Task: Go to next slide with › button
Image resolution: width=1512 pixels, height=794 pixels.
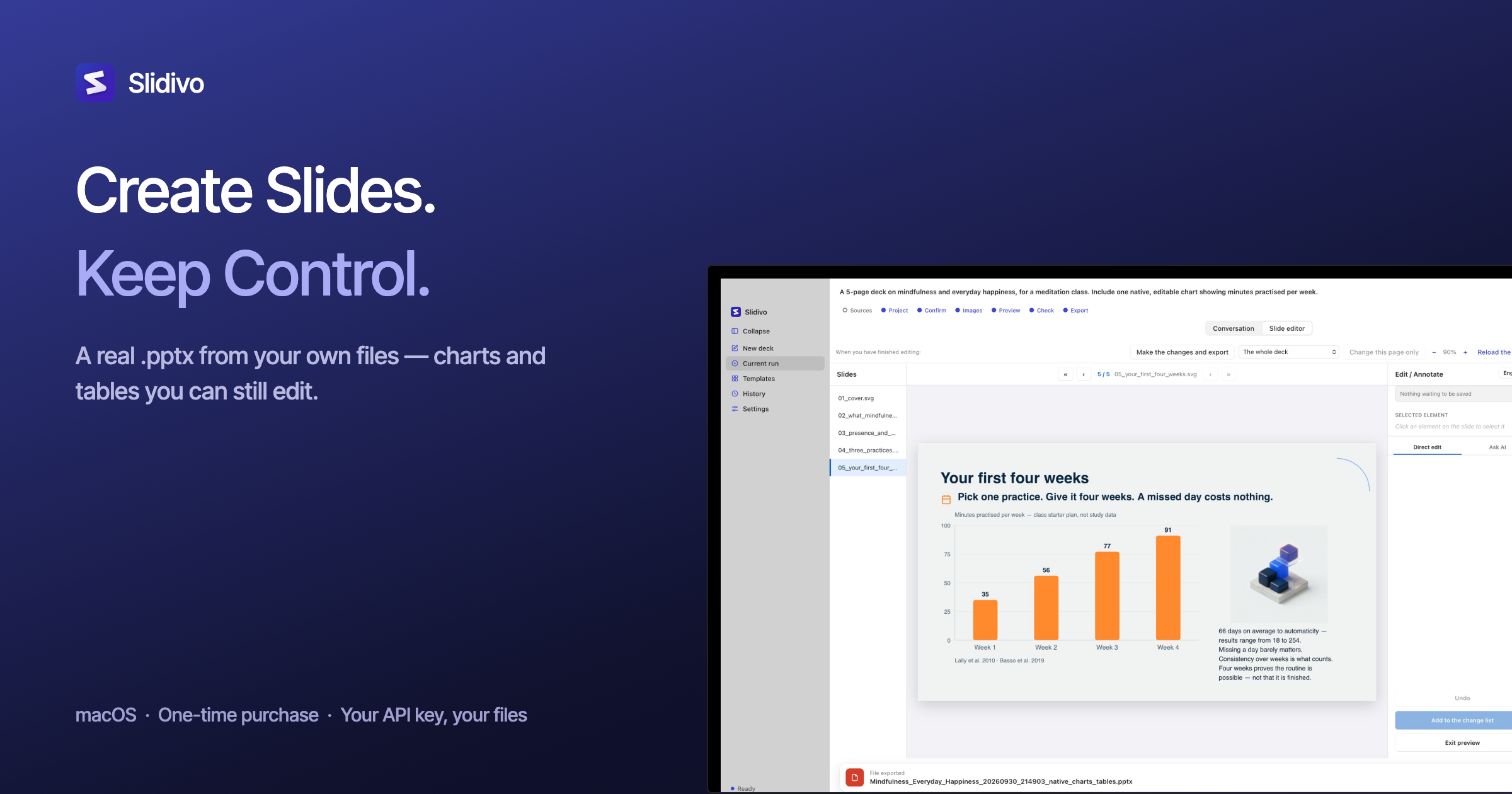Action: pos(1210,374)
